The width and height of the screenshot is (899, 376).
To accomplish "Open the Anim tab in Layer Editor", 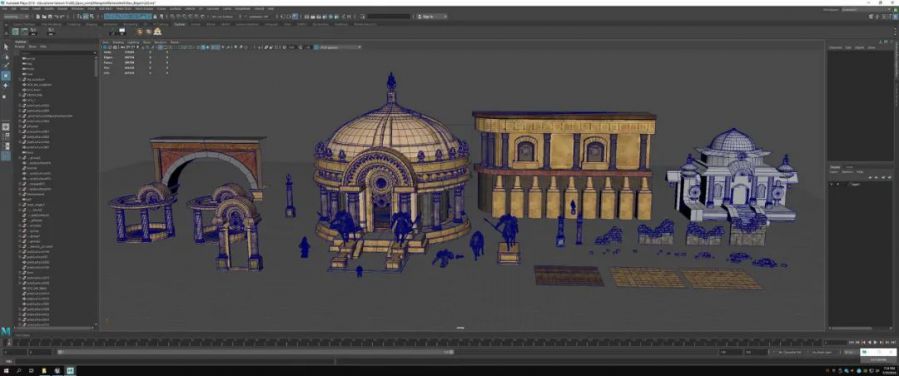I will coord(849,167).
